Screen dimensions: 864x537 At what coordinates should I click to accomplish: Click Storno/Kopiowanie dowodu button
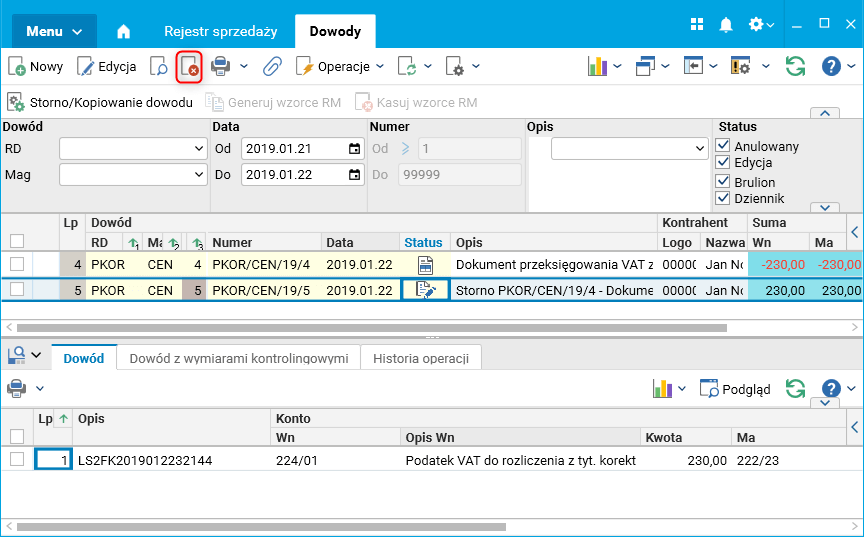click(100, 102)
